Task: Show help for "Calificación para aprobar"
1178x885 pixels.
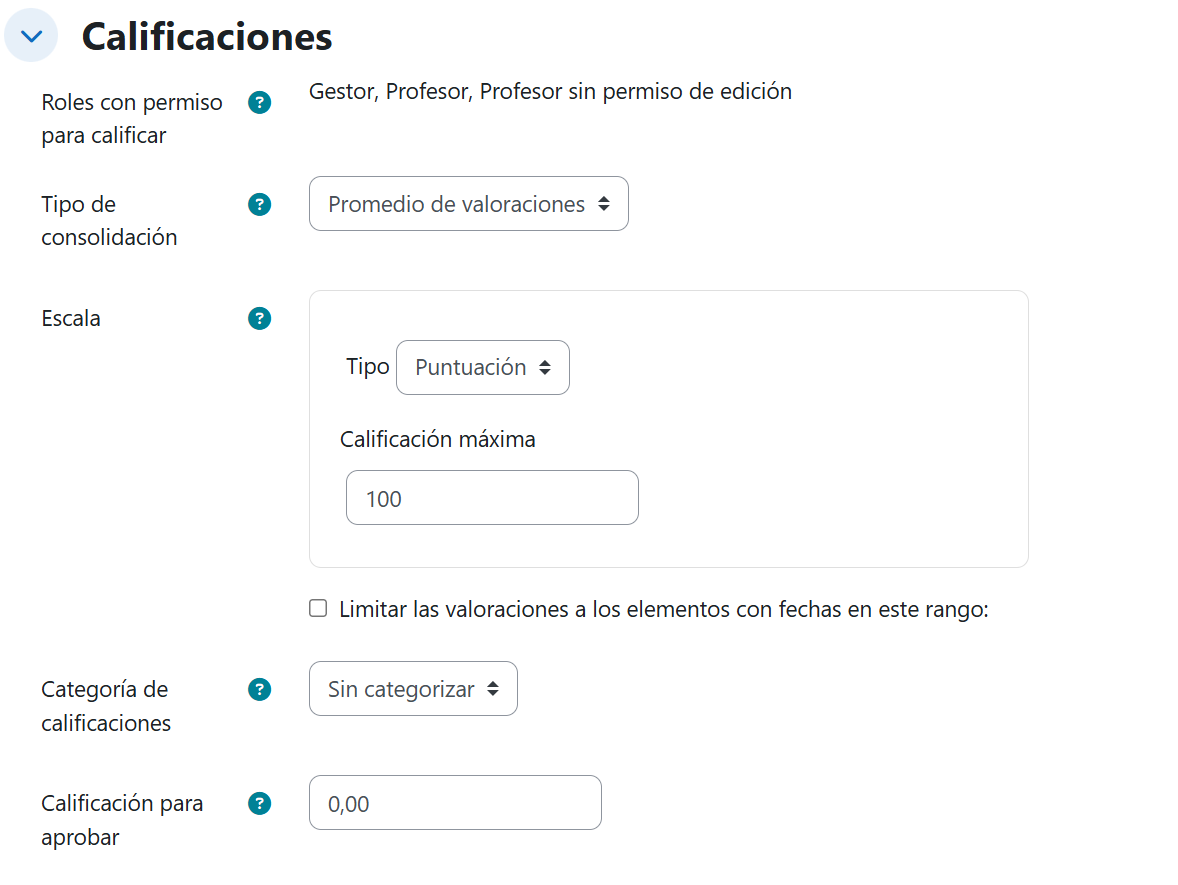Action: pyautogui.click(x=259, y=803)
